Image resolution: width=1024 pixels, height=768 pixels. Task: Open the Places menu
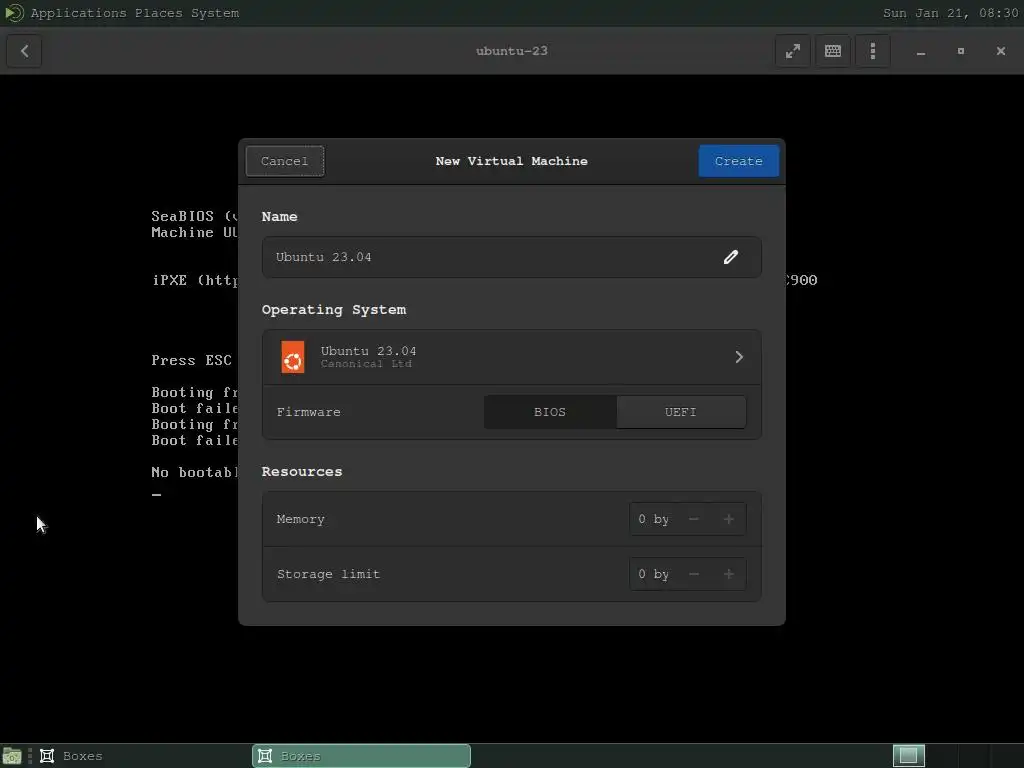(x=159, y=13)
